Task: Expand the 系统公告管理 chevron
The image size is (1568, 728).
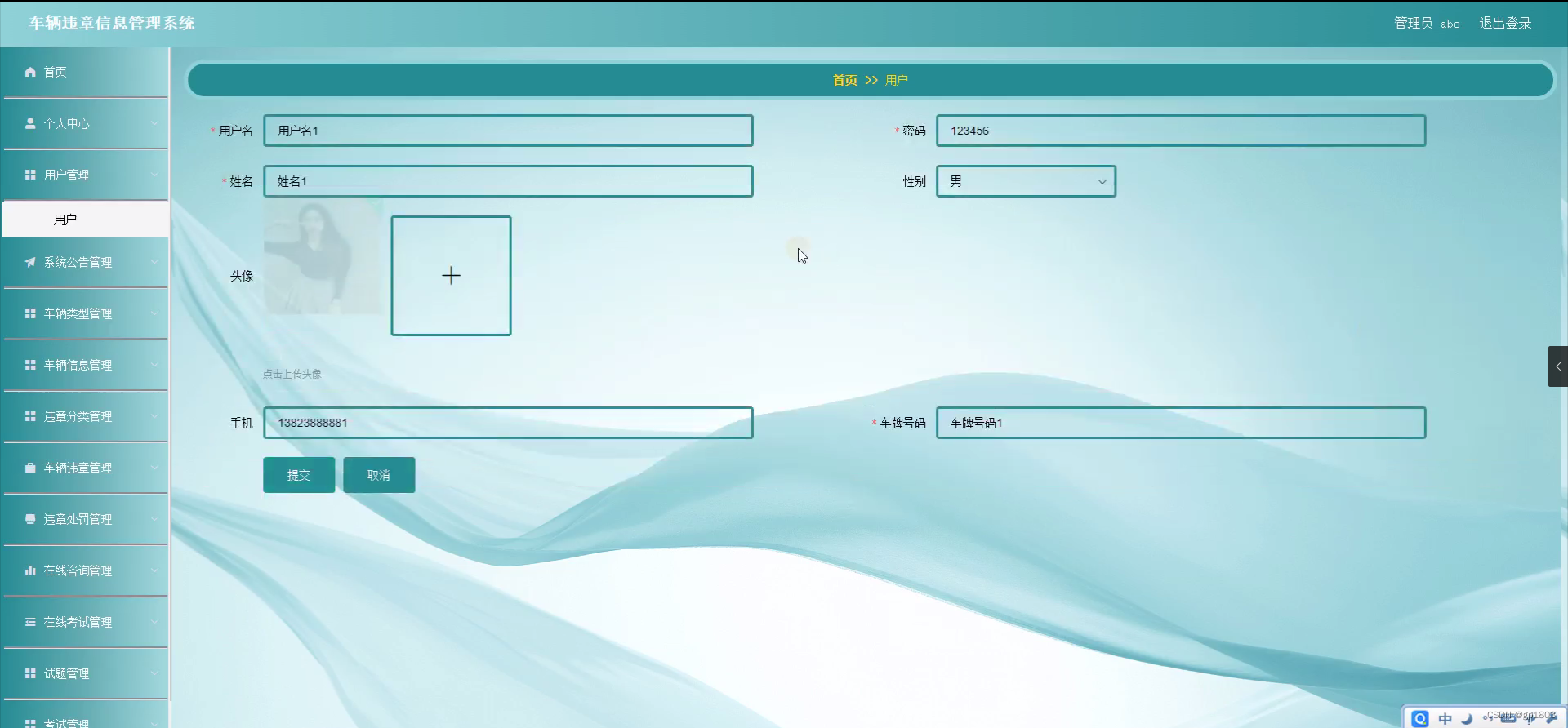Action: click(x=154, y=262)
